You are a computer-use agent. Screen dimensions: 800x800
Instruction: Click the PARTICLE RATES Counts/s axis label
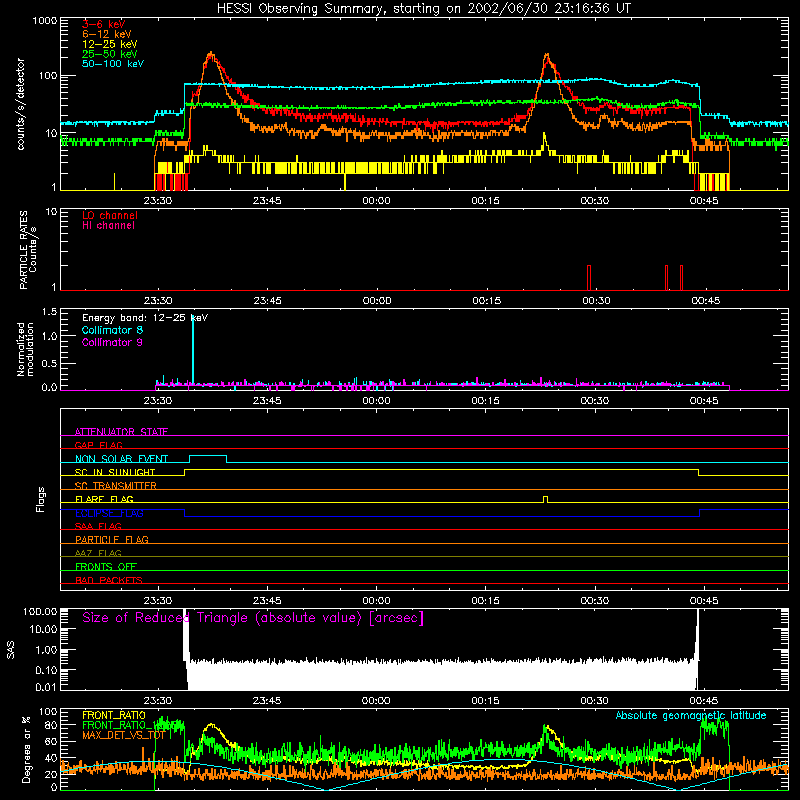(x=28, y=250)
